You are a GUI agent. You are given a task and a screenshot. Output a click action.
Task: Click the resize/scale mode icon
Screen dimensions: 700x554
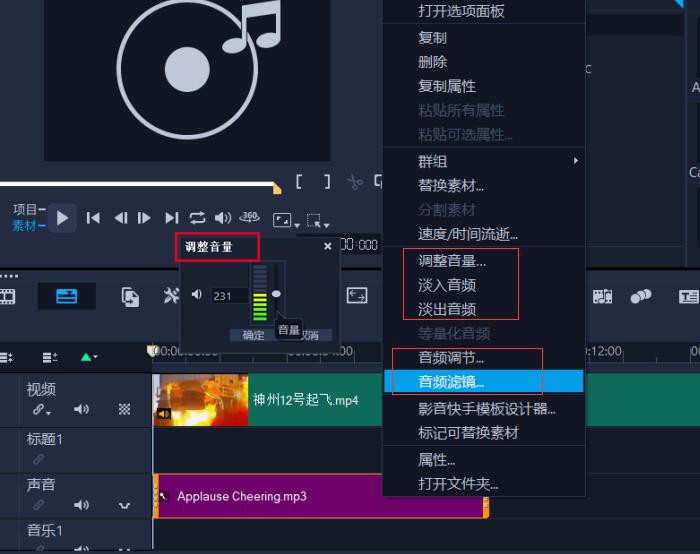282,220
